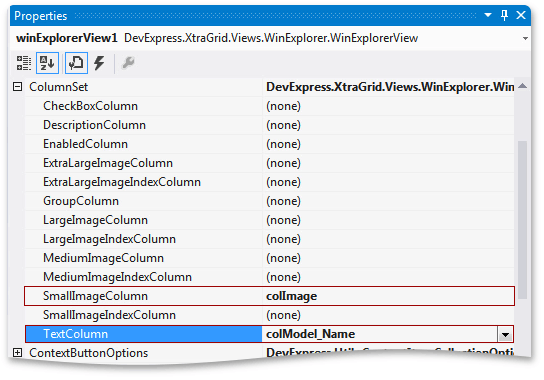
Task: Collapse the ColumnSet property group
Action: coord(17,87)
